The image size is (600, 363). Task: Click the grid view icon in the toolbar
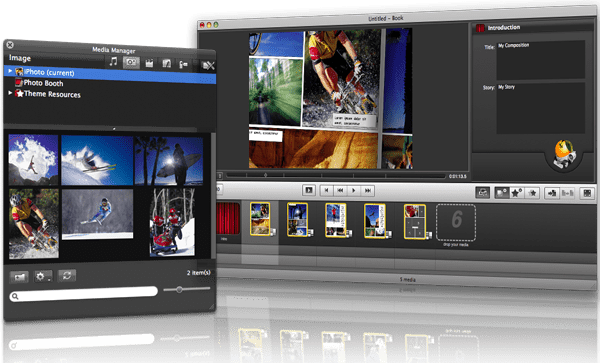pos(587,193)
